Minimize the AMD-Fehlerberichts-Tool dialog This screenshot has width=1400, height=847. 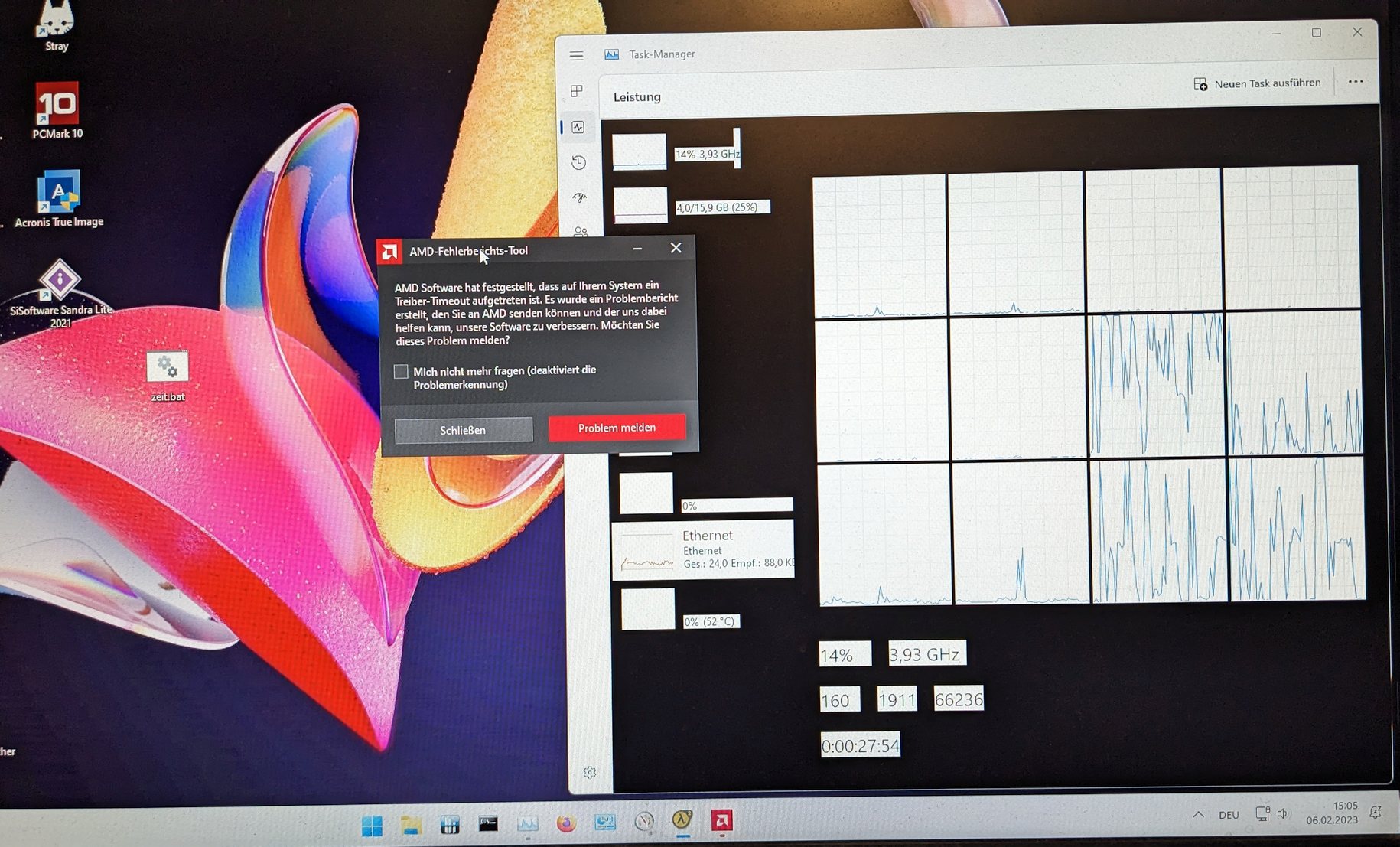637,249
